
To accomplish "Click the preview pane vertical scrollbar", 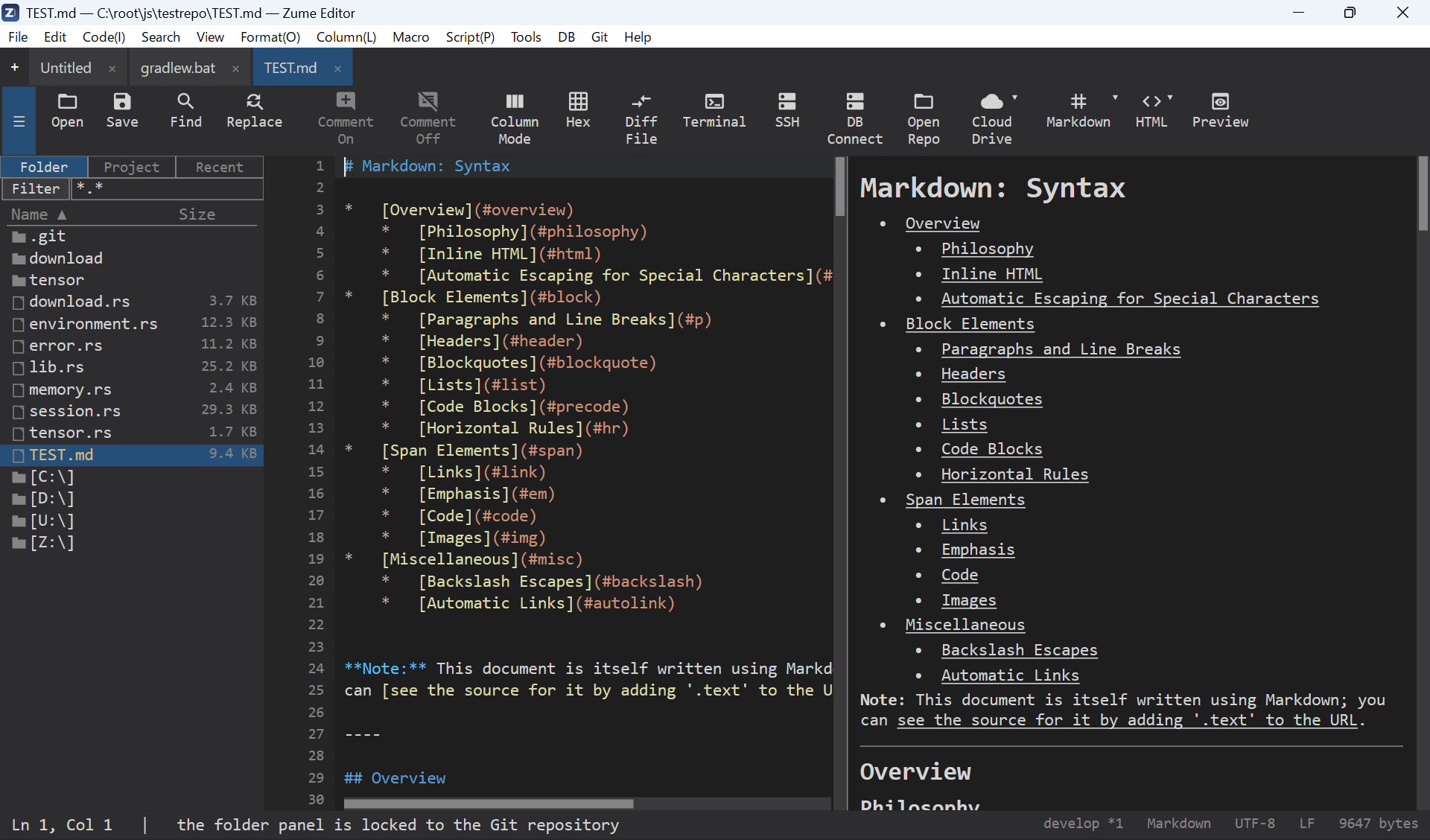I will click(1423, 194).
